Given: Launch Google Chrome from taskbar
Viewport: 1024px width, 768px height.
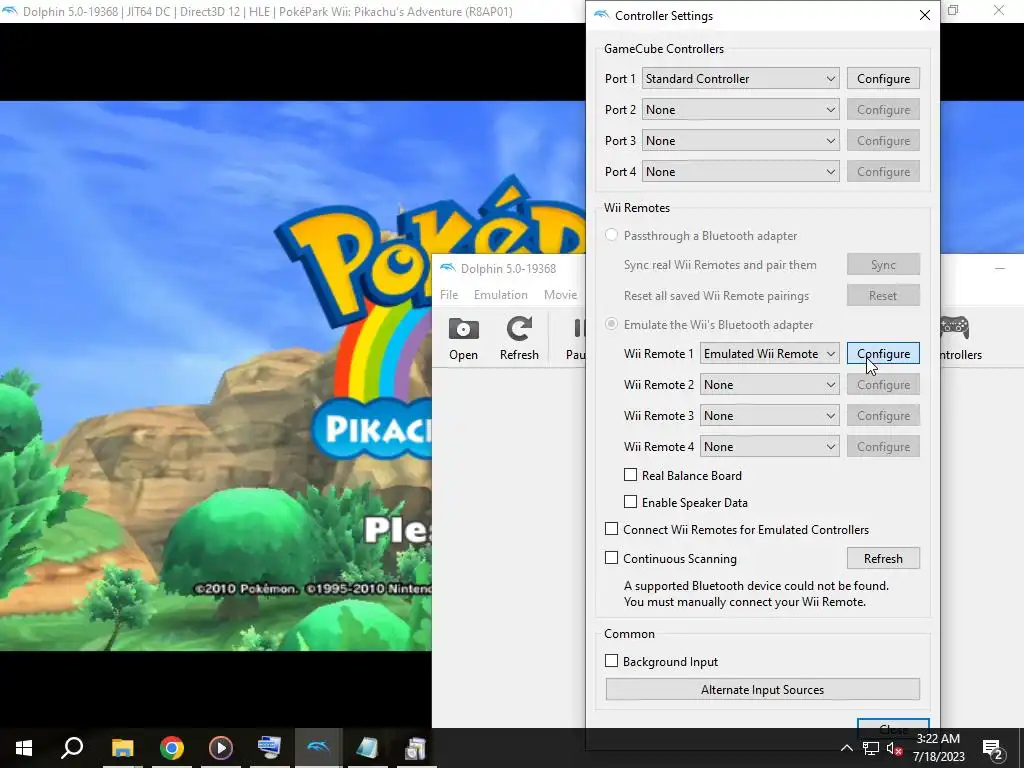Looking at the screenshot, I should tap(171, 748).
